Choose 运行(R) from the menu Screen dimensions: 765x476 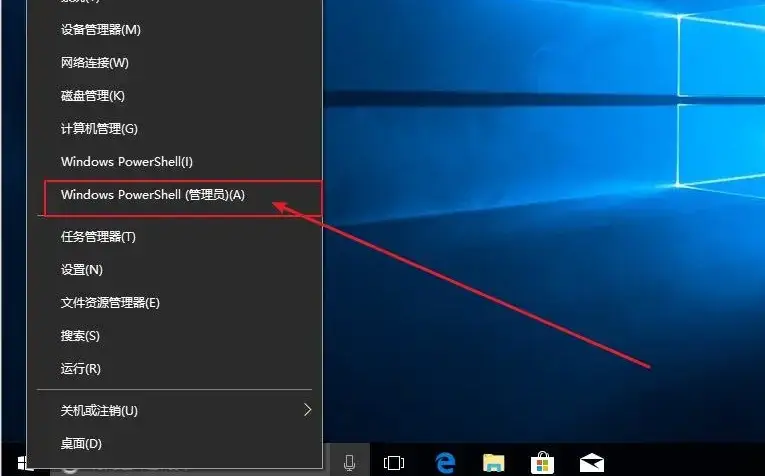coord(80,369)
